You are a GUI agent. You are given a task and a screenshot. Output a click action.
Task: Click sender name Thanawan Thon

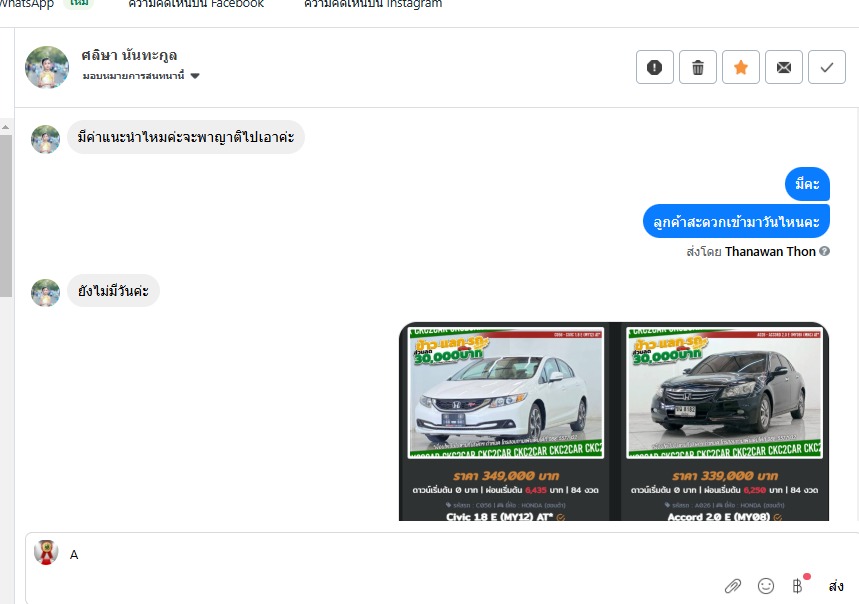(770, 251)
